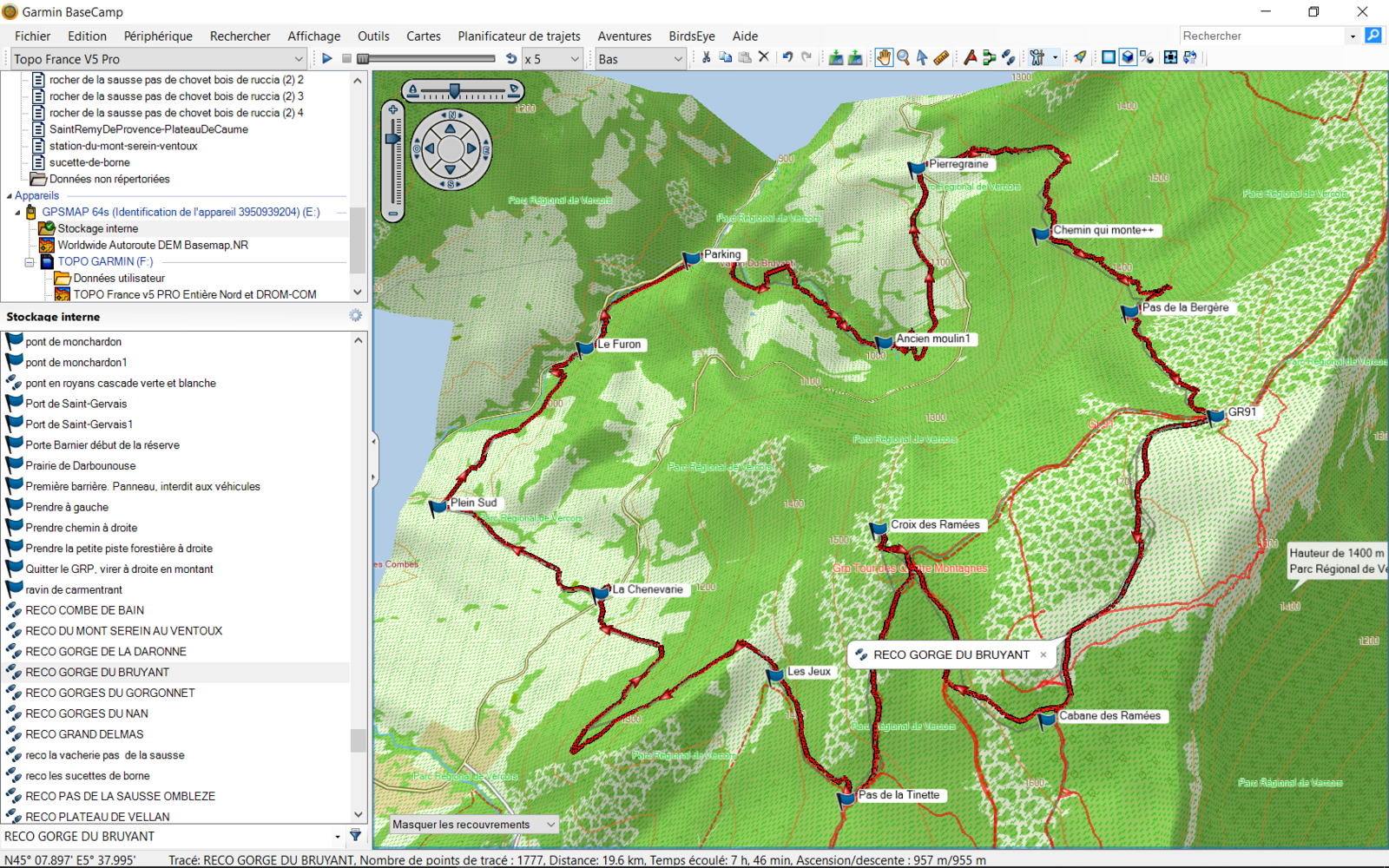This screenshot has width=1389, height=868.
Task: Zoom in with the map plus button
Action: [392, 109]
